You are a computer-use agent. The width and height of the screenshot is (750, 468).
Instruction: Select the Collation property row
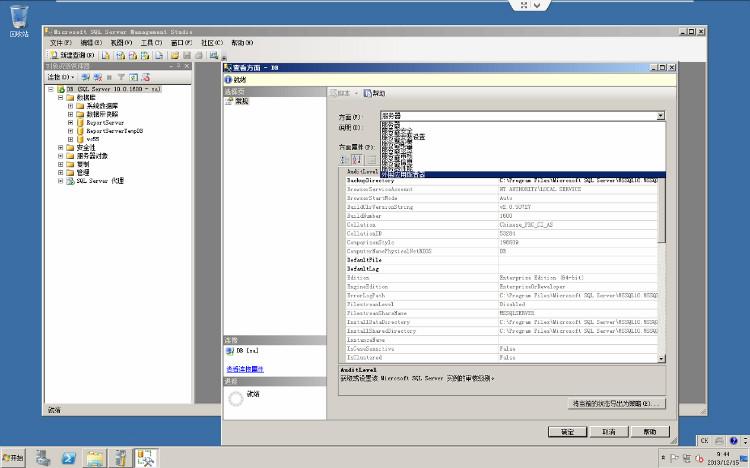point(501,224)
